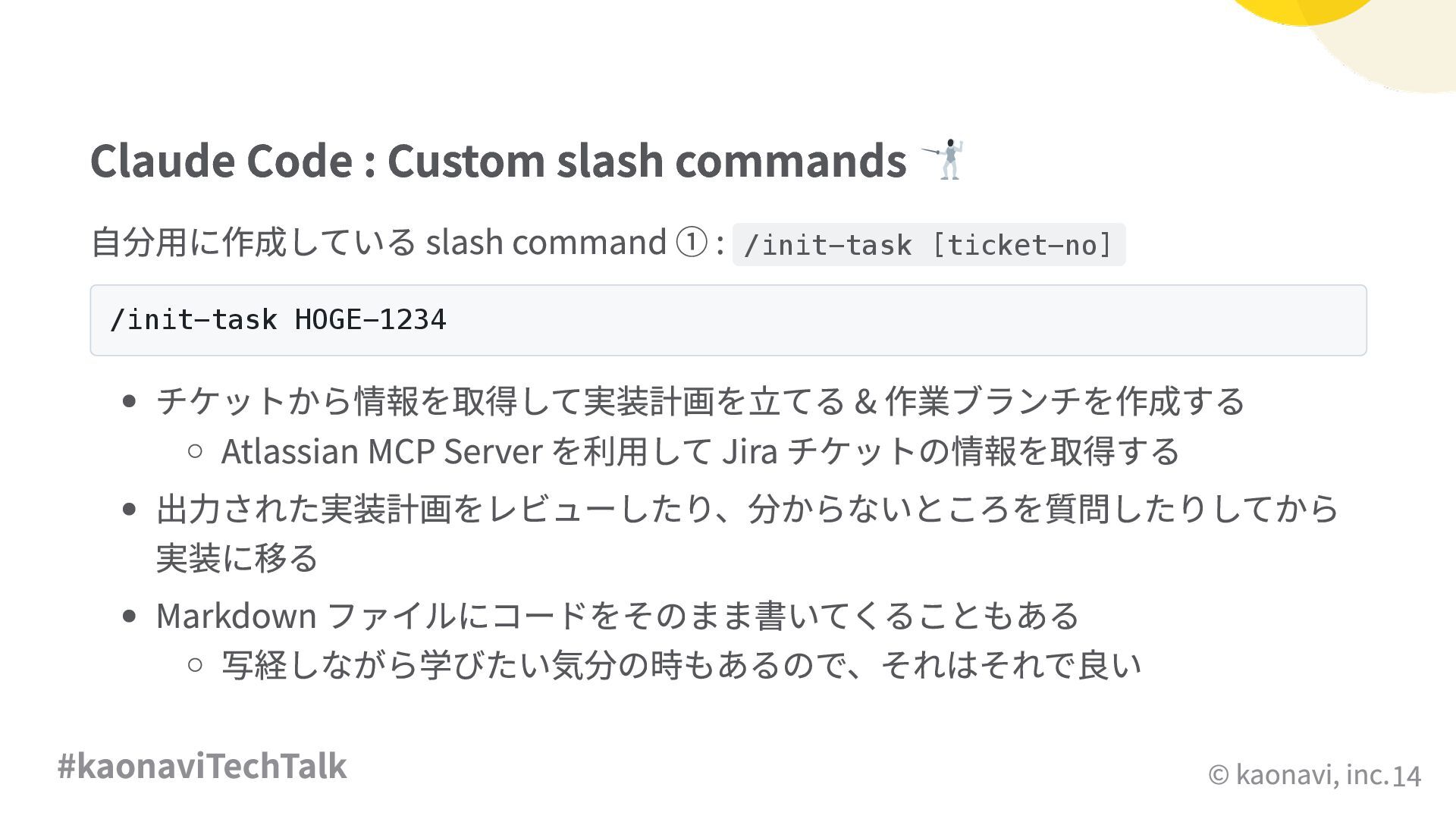Screen dimensions: 1456x819
Task: Click the #kaonaviTechTalk hashtag
Action: [x=202, y=766]
